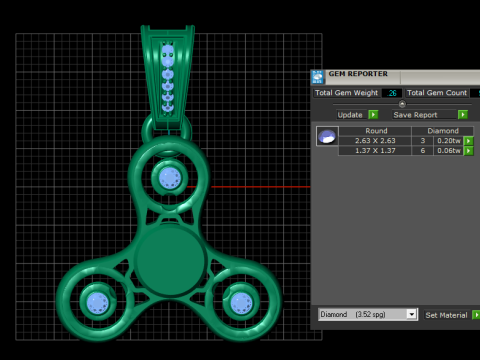
Task: Click the green arrow next to Save Report
Action: point(463,115)
